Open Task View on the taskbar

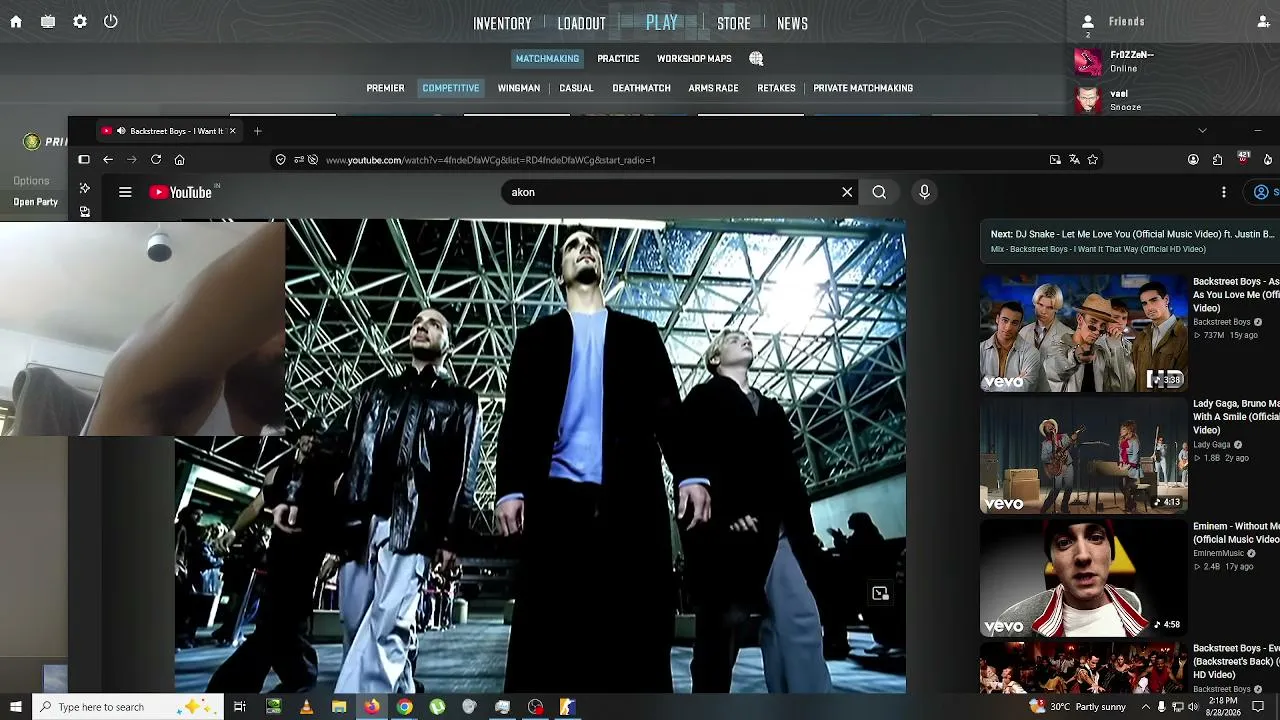pyautogui.click(x=240, y=707)
